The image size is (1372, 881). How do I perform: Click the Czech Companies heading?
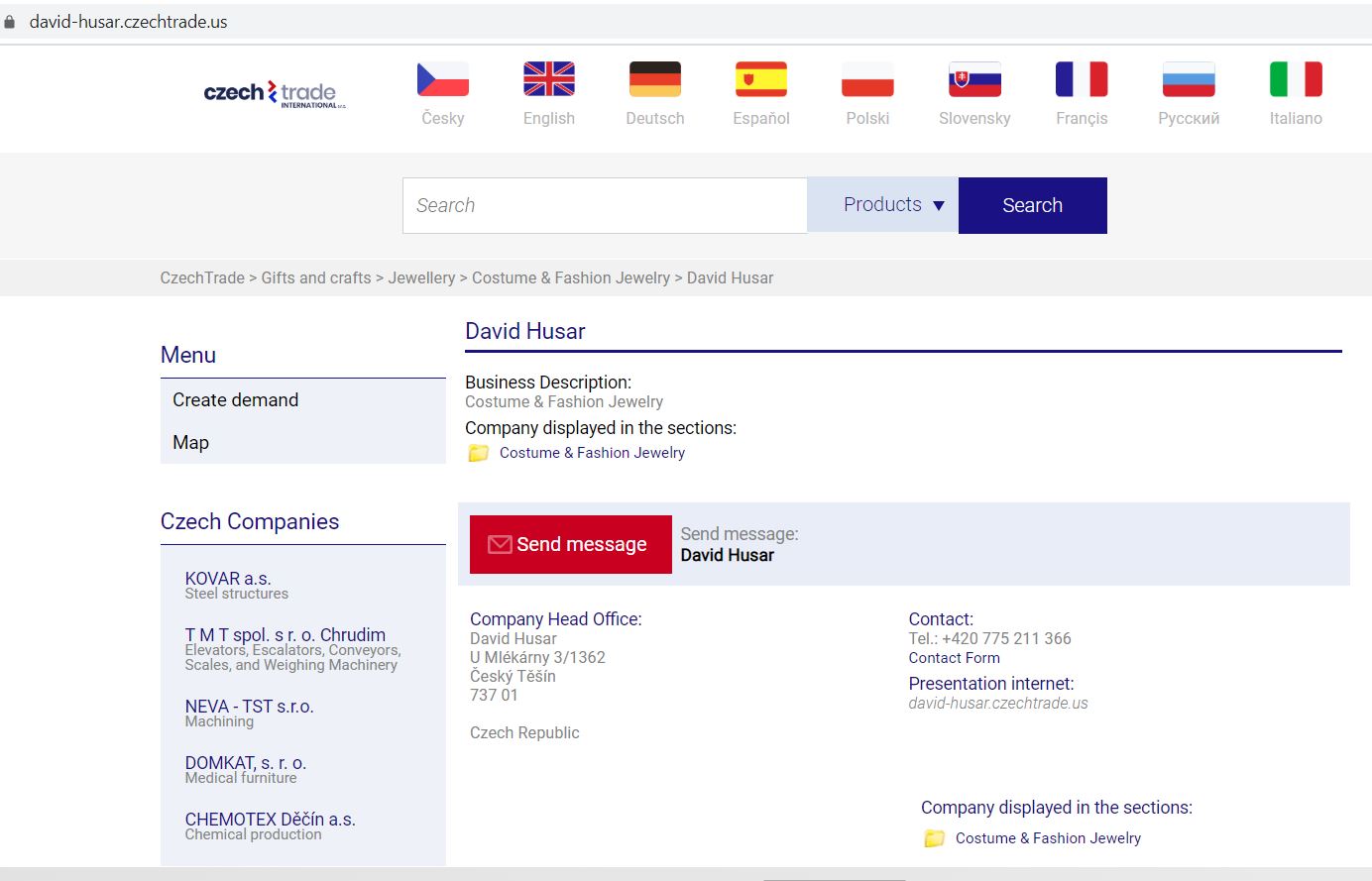(x=250, y=521)
